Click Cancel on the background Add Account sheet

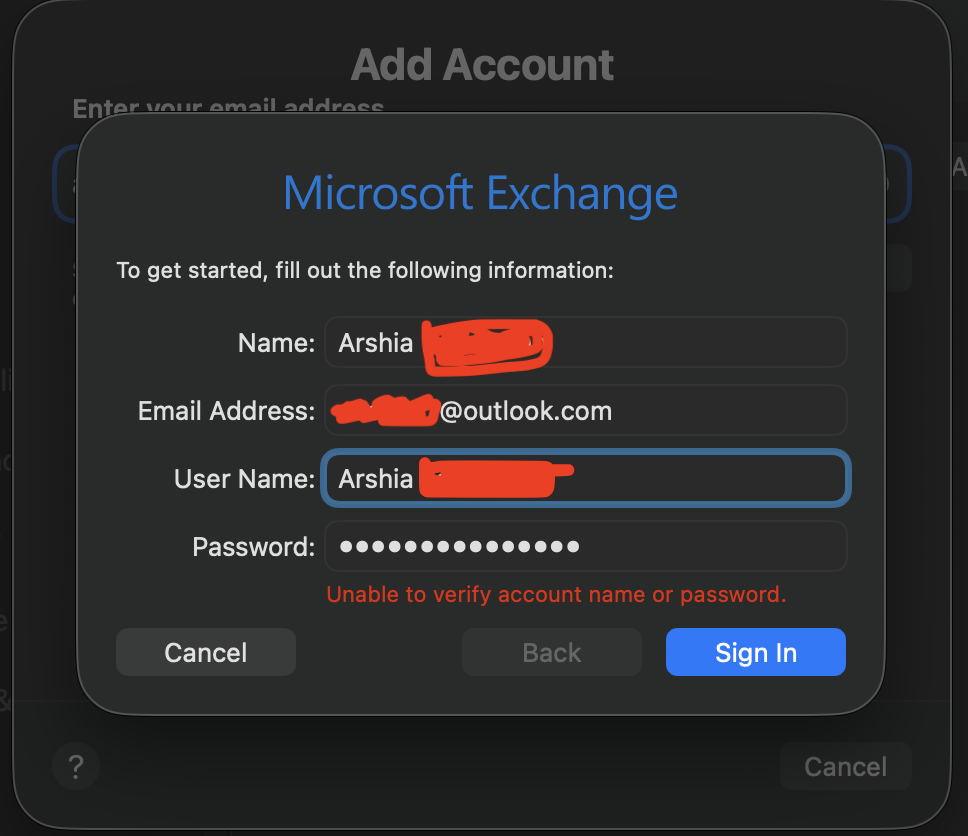coord(845,766)
